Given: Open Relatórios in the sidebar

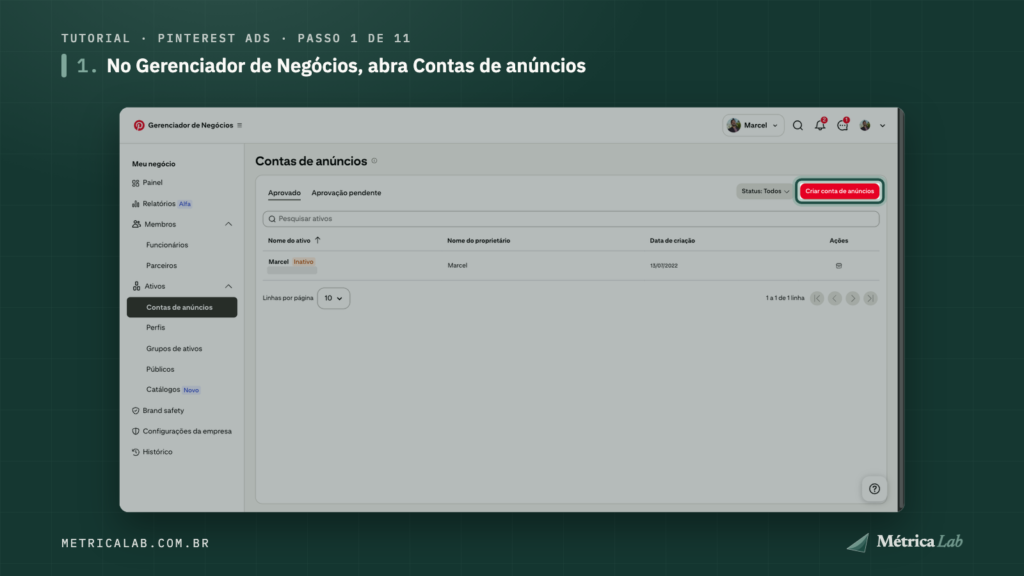Looking at the screenshot, I should click(159, 204).
